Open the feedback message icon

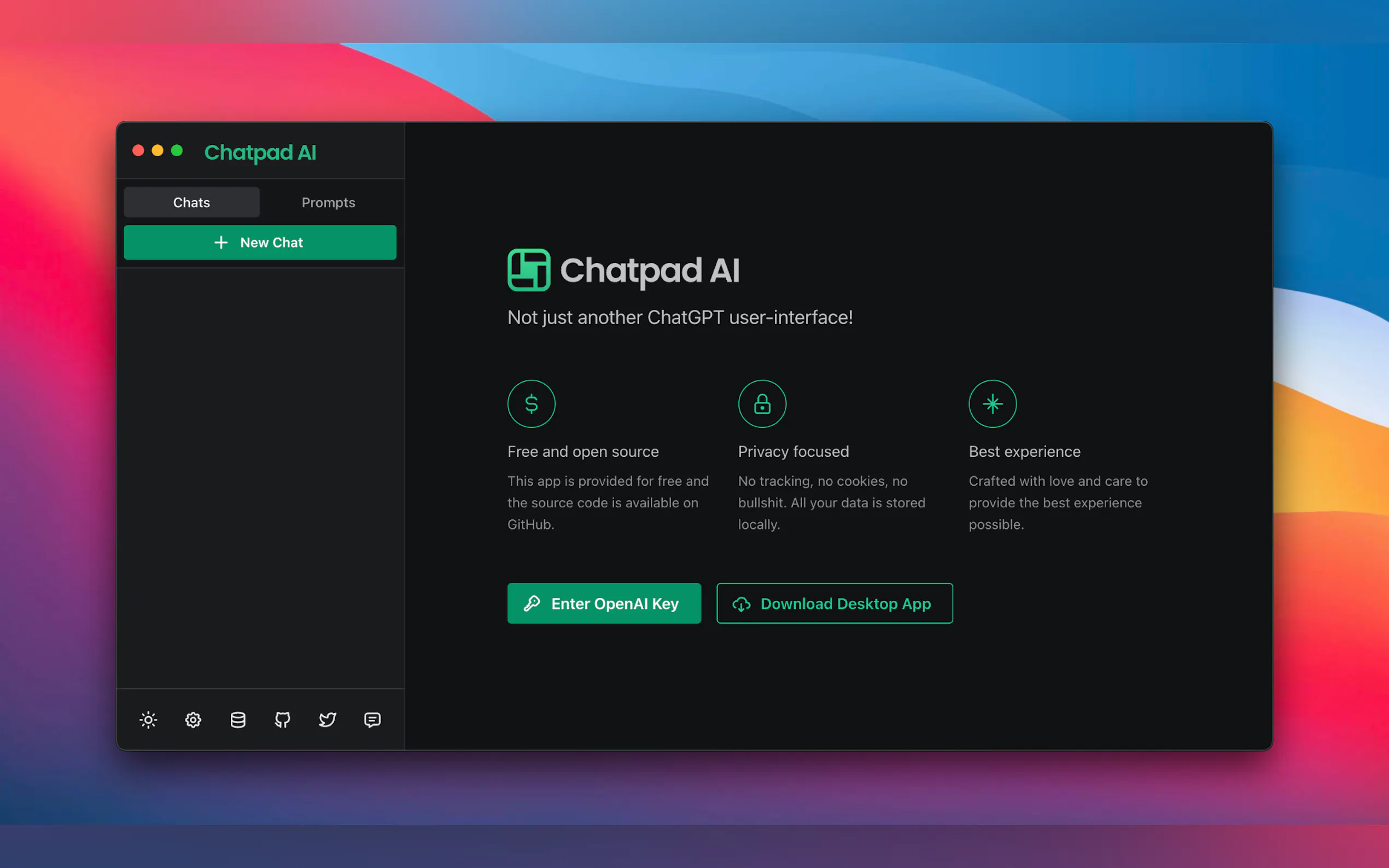click(372, 719)
